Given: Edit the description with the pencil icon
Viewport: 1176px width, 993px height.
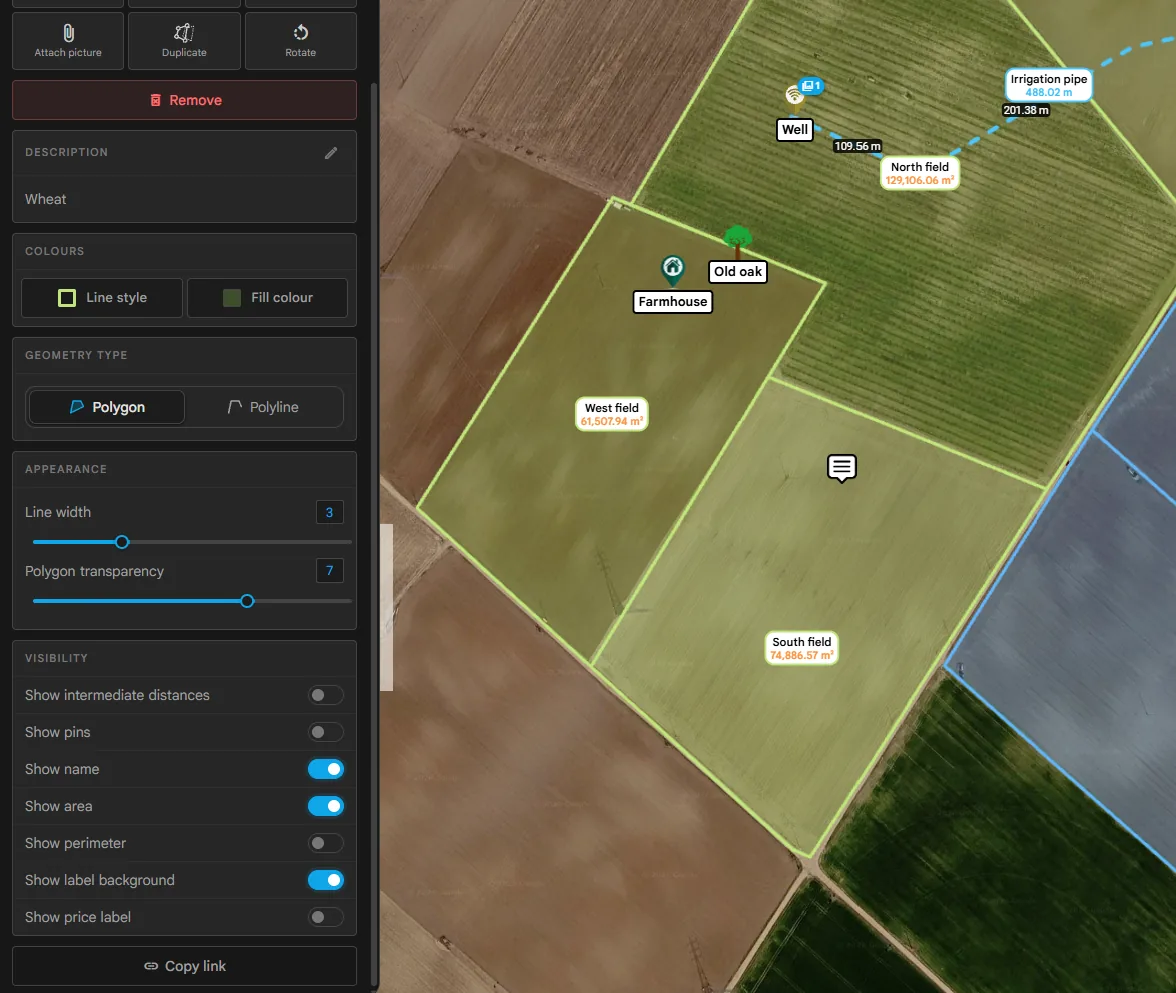Looking at the screenshot, I should 331,153.
